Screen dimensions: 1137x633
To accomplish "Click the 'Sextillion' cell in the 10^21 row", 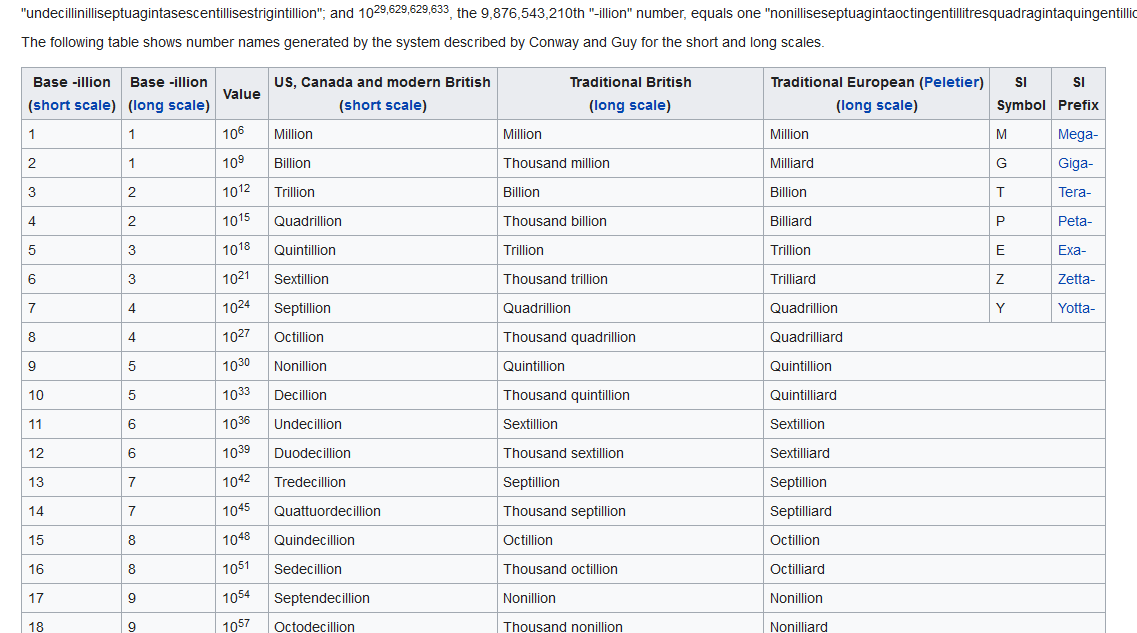I will (383, 279).
